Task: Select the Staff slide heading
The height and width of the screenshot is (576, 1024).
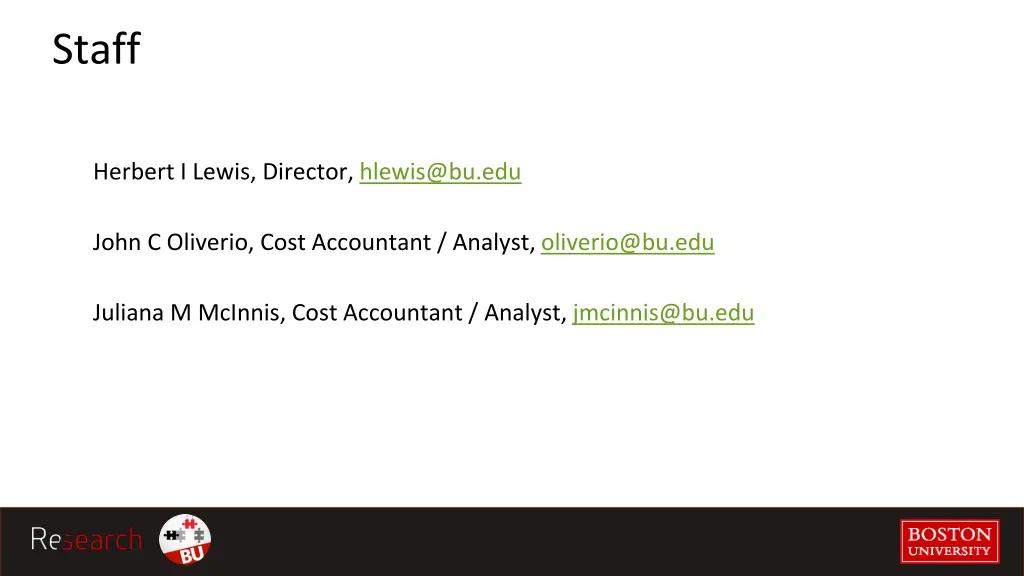Action: coord(97,49)
